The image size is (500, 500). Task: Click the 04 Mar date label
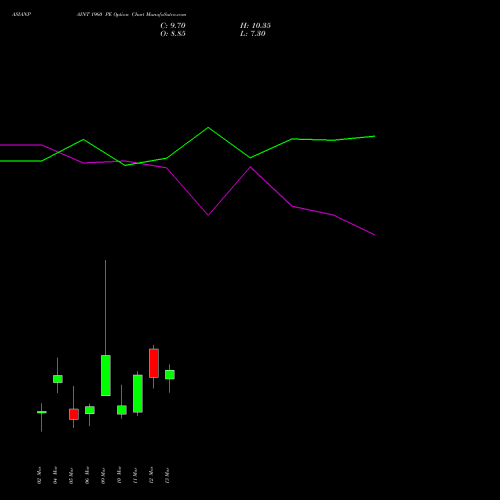[x=55, y=475]
